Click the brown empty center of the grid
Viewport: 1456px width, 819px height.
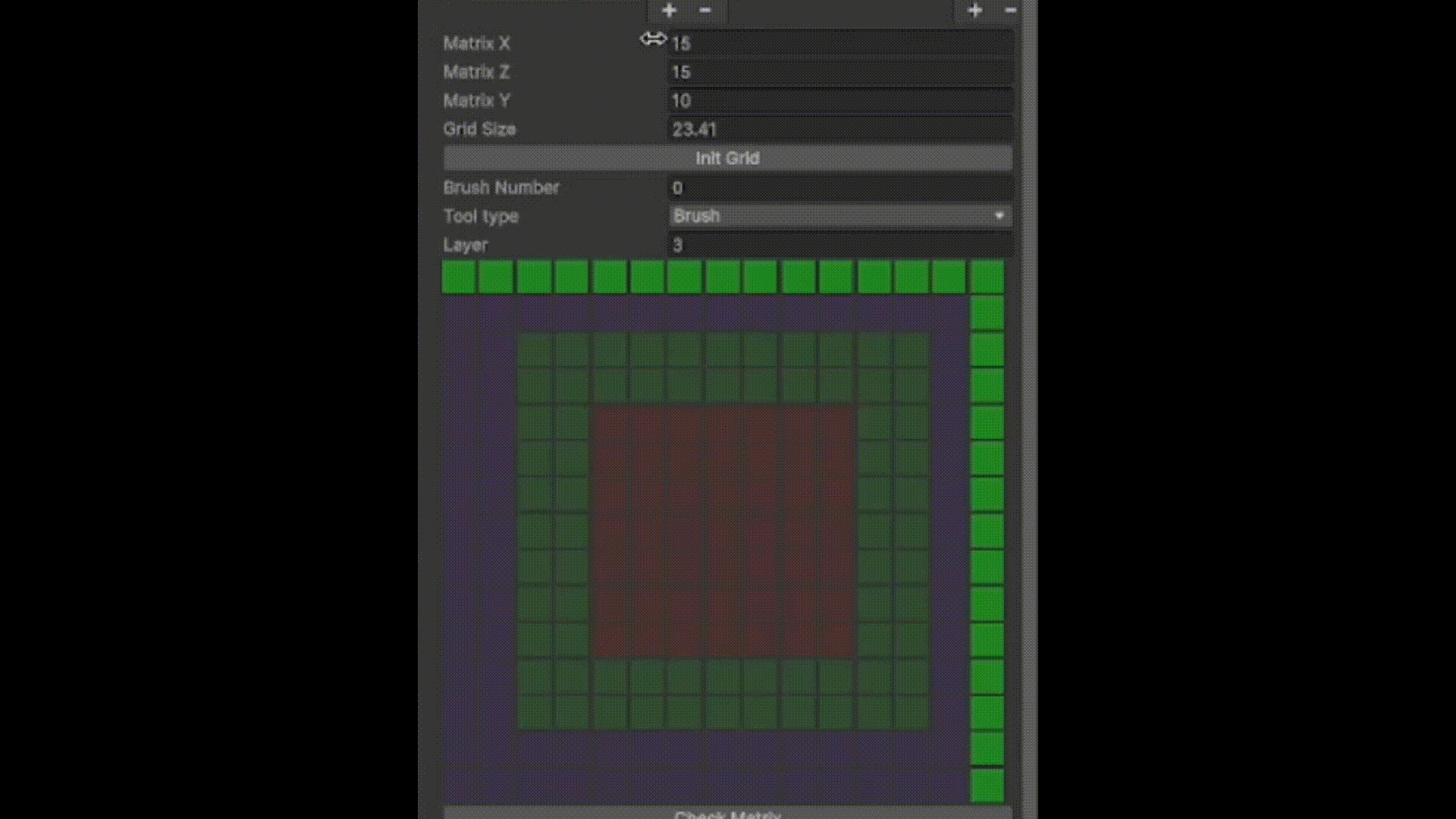pos(723,532)
